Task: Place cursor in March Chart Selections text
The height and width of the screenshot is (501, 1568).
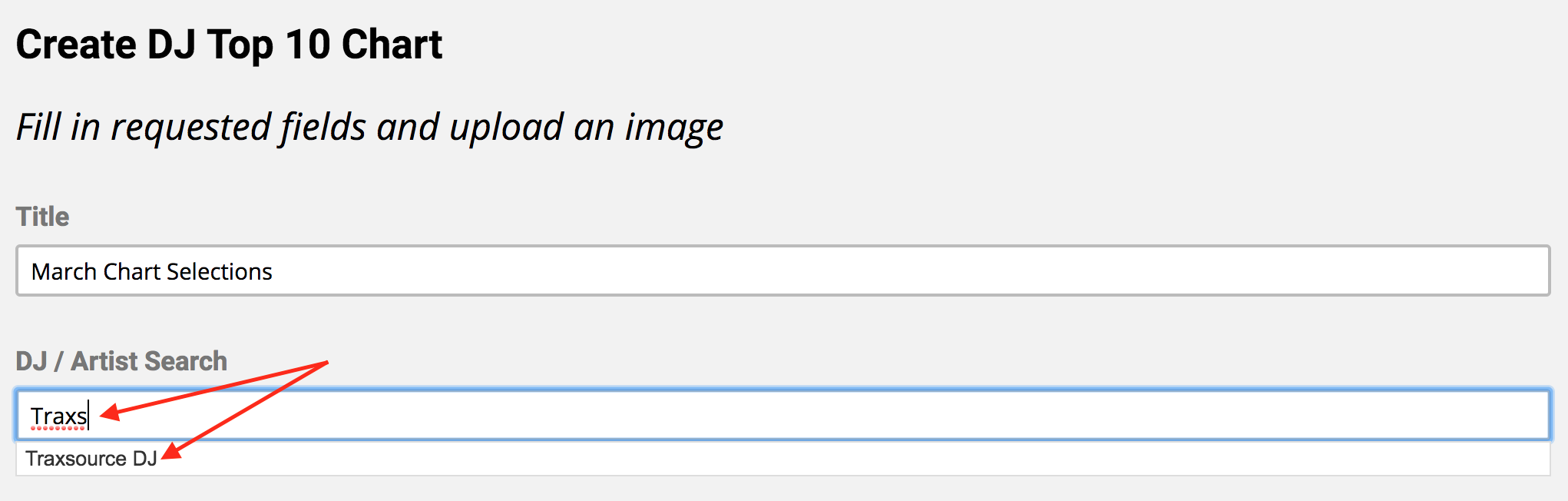Action: pyautogui.click(x=151, y=272)
